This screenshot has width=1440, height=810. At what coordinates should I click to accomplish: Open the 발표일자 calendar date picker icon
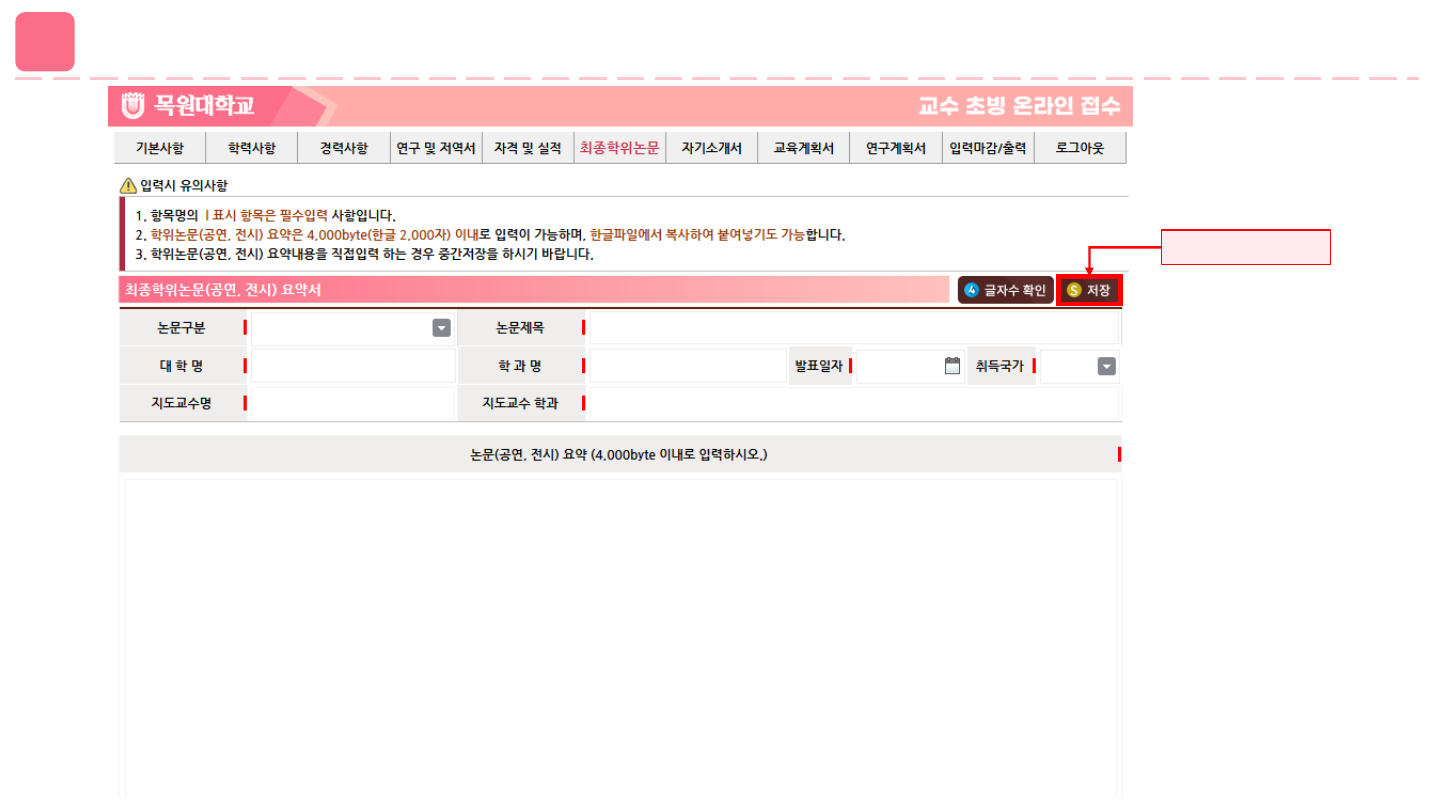(952, 366)
